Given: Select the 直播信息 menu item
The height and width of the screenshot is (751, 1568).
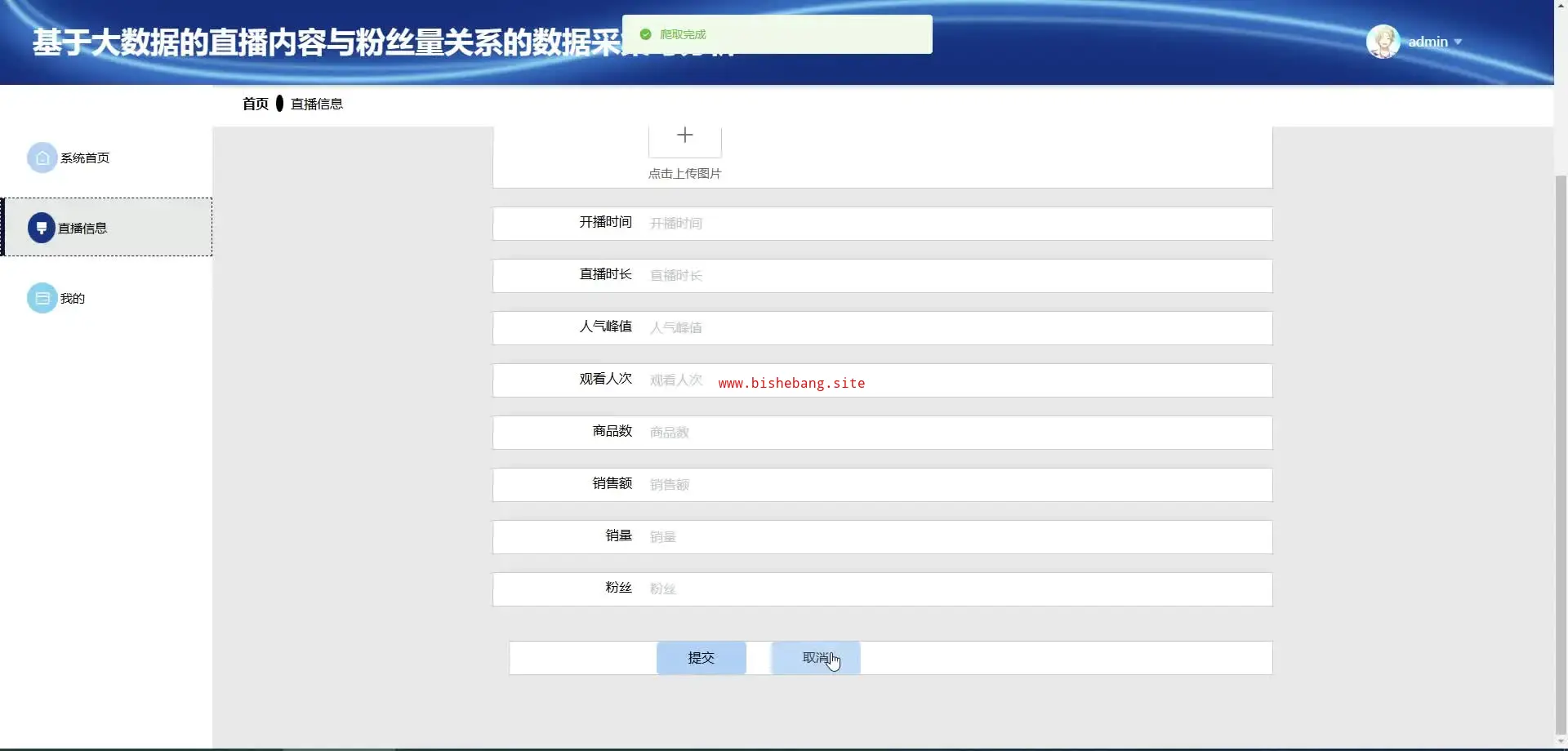Looking at the screenshot, I should click(106, 227).
